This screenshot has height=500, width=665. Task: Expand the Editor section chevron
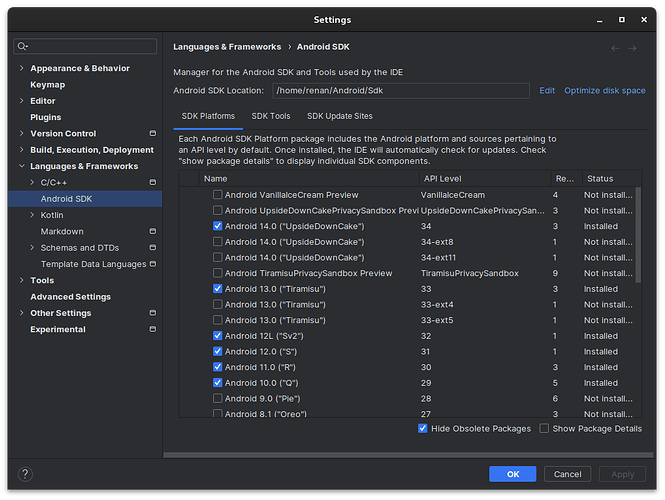pos(22,101)
